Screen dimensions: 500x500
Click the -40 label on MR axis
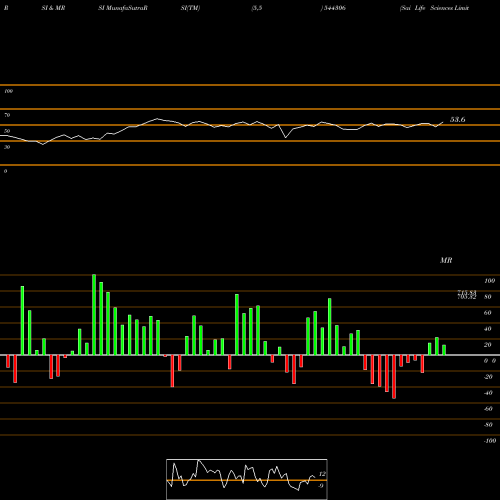[488, 393]
